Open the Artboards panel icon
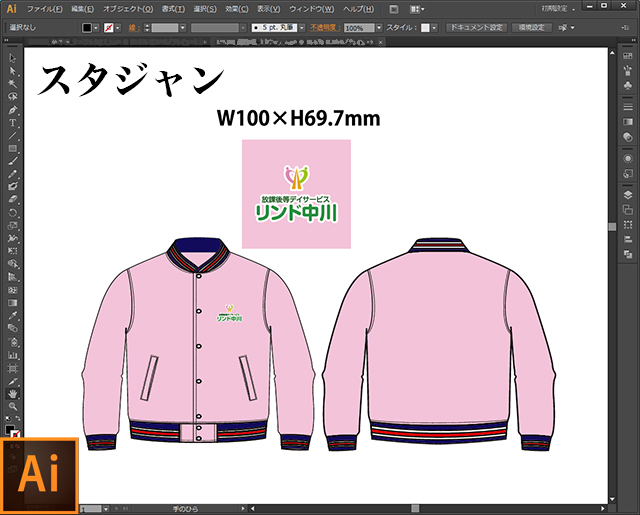This screenshot has height=515, width=640. [x=628, y=210]
